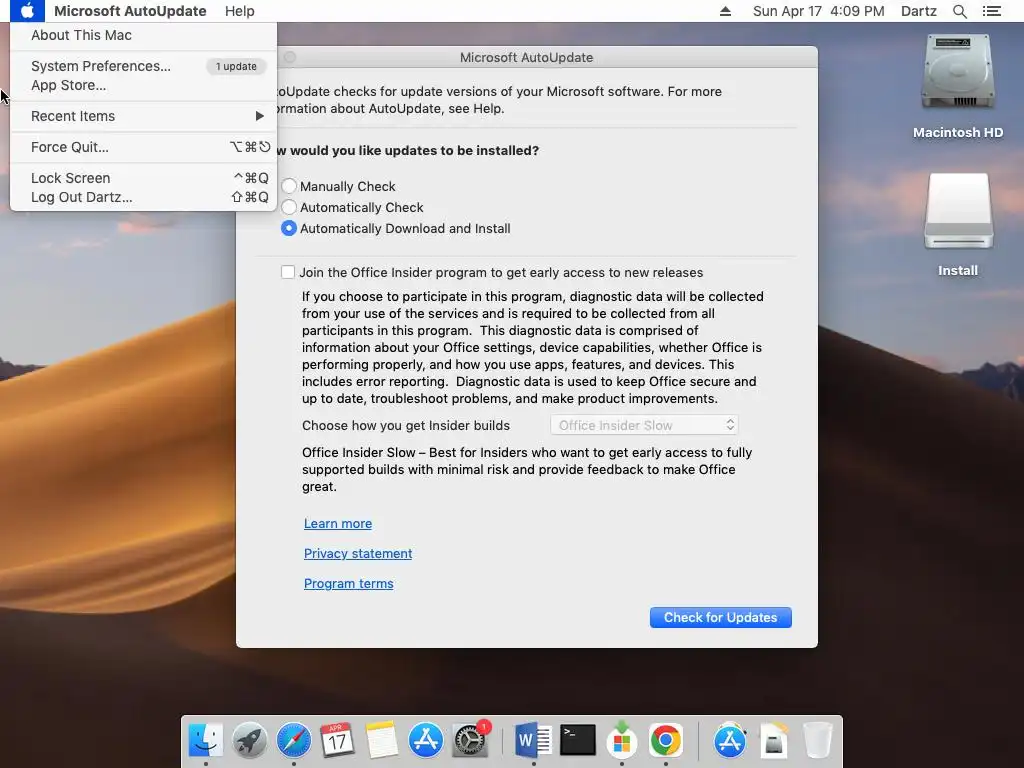Screen dimensions: 1024x768
Task: Click the date and time in menu bar
Action: click(x=818, y=11)
